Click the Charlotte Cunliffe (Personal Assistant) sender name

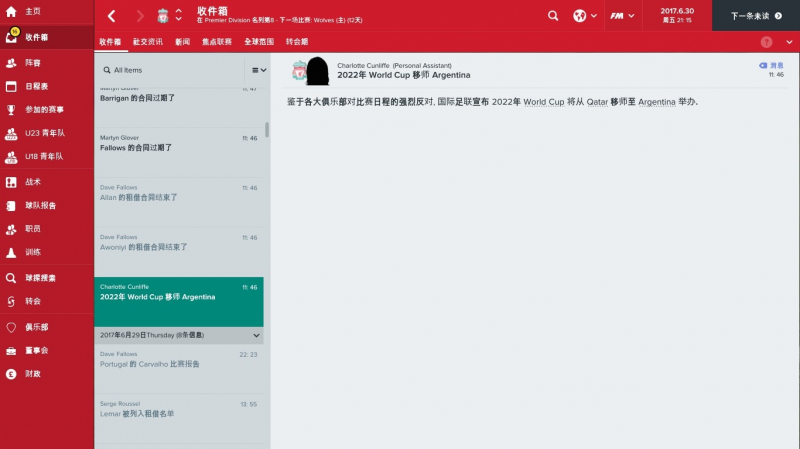[x=394, y=65]
